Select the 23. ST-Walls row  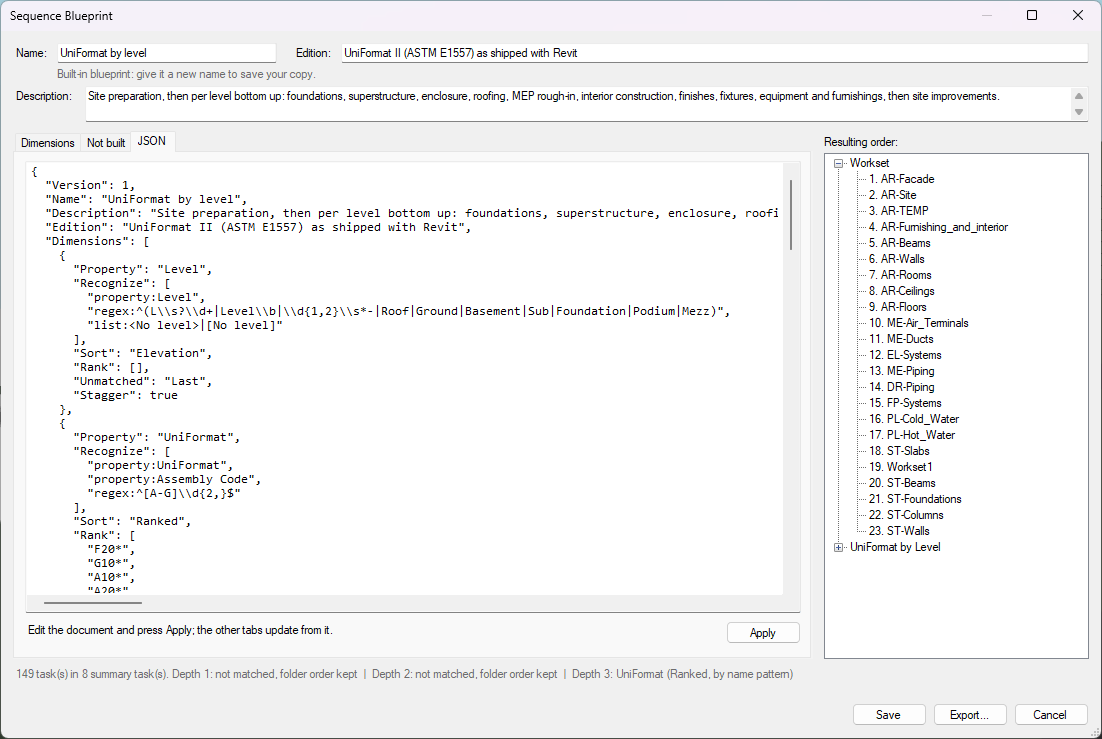tap(899, 531)
